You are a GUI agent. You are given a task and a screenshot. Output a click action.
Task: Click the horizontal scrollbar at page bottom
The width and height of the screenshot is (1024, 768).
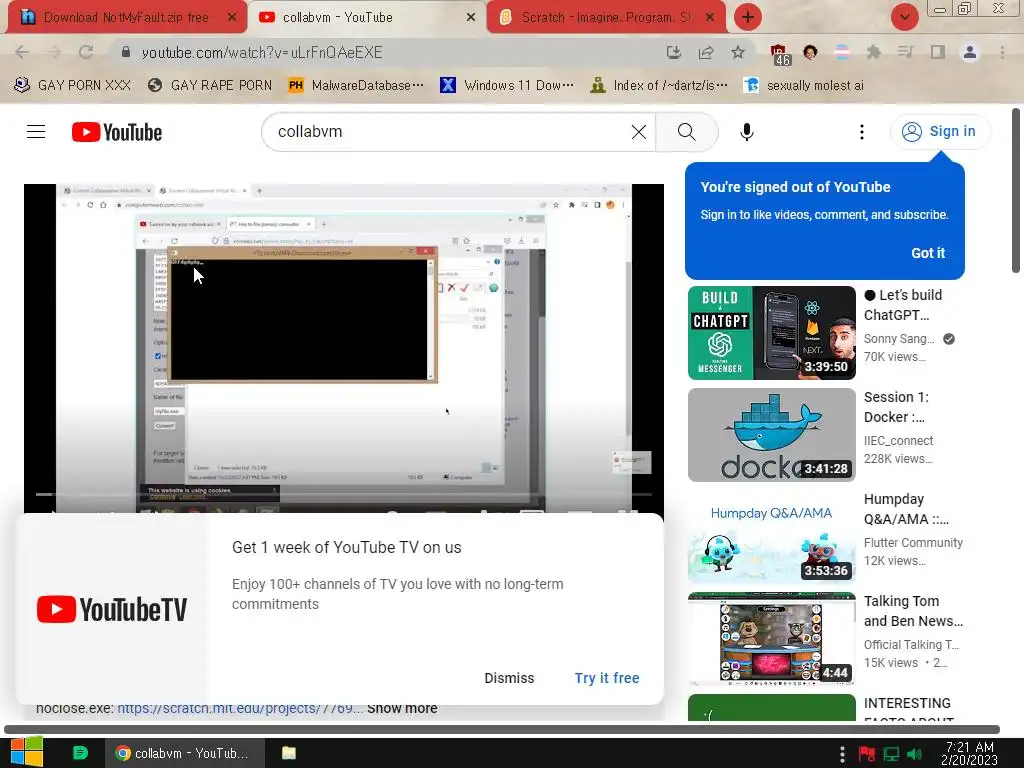pyautogui.click(x=502, y=729)
